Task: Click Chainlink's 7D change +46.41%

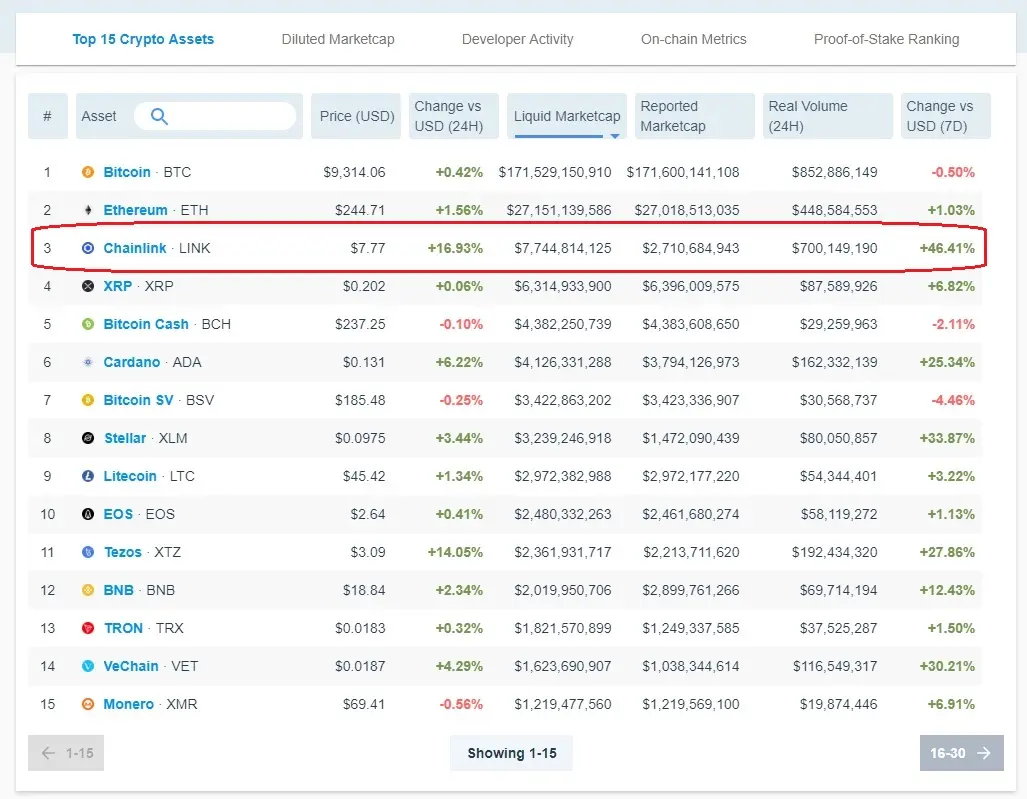Action: 947,248
